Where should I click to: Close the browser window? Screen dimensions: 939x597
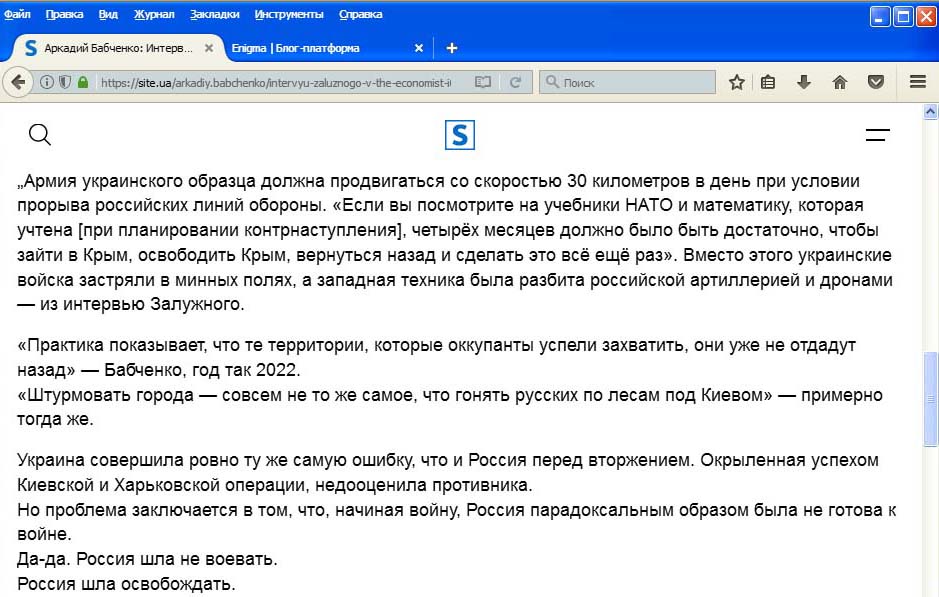tap(926, 16)
